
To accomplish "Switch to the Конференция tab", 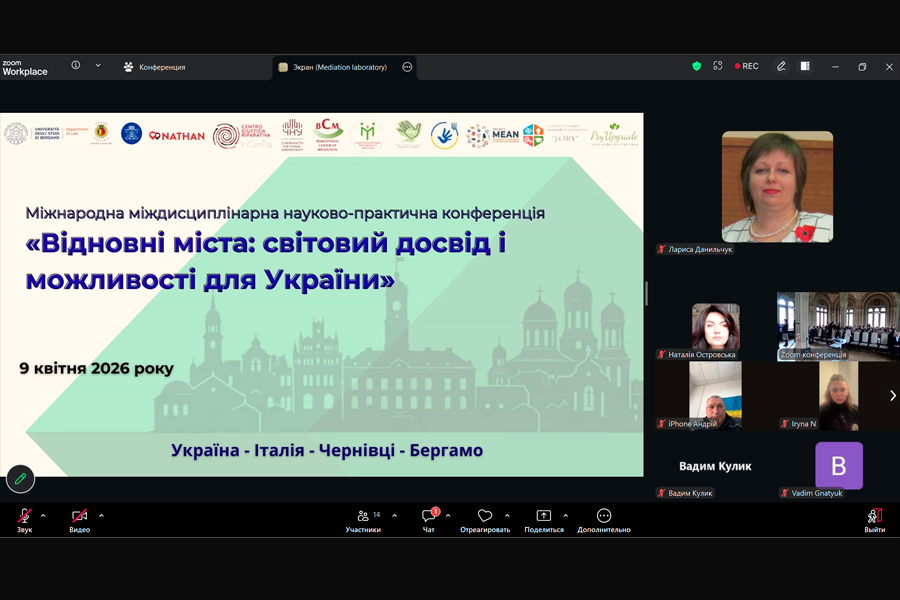I will 154,67.
